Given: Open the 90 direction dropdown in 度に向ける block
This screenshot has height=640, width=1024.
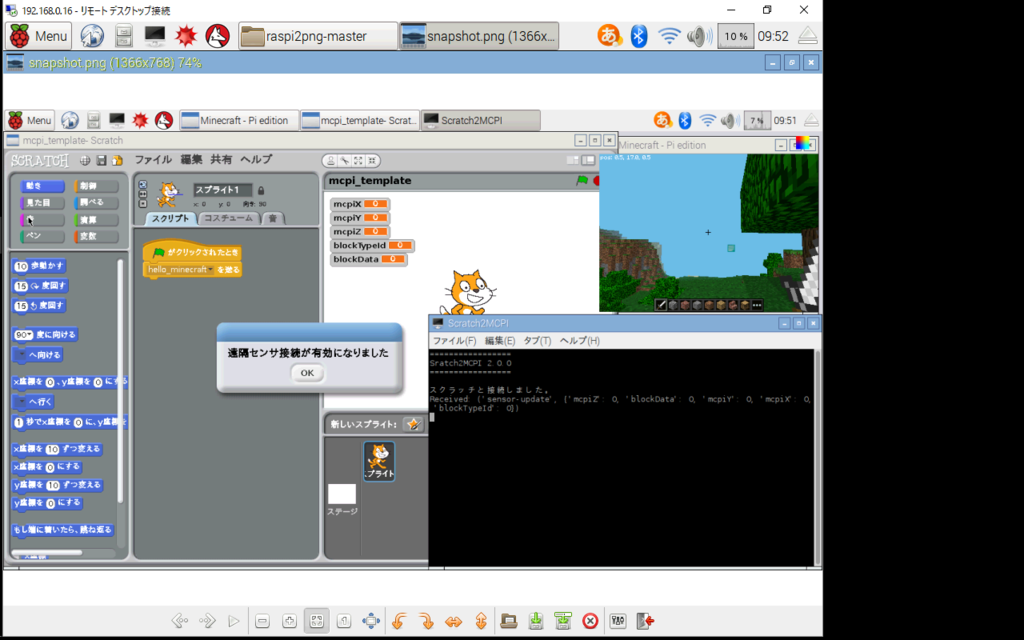Looking at the screenshot, I should tap(29, 335).
